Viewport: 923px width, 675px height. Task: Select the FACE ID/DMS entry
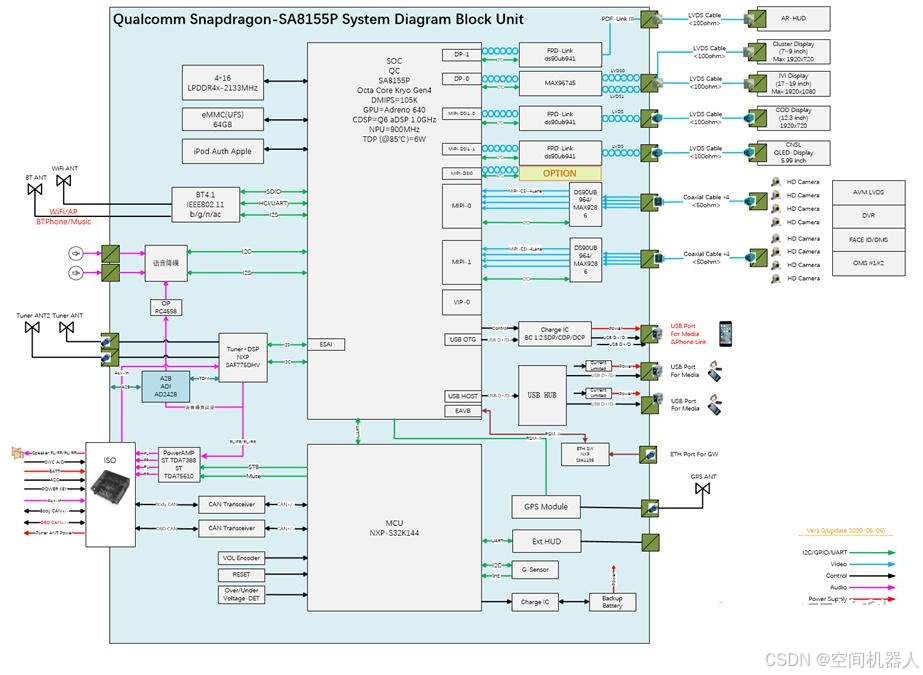[x=868, y=239]
